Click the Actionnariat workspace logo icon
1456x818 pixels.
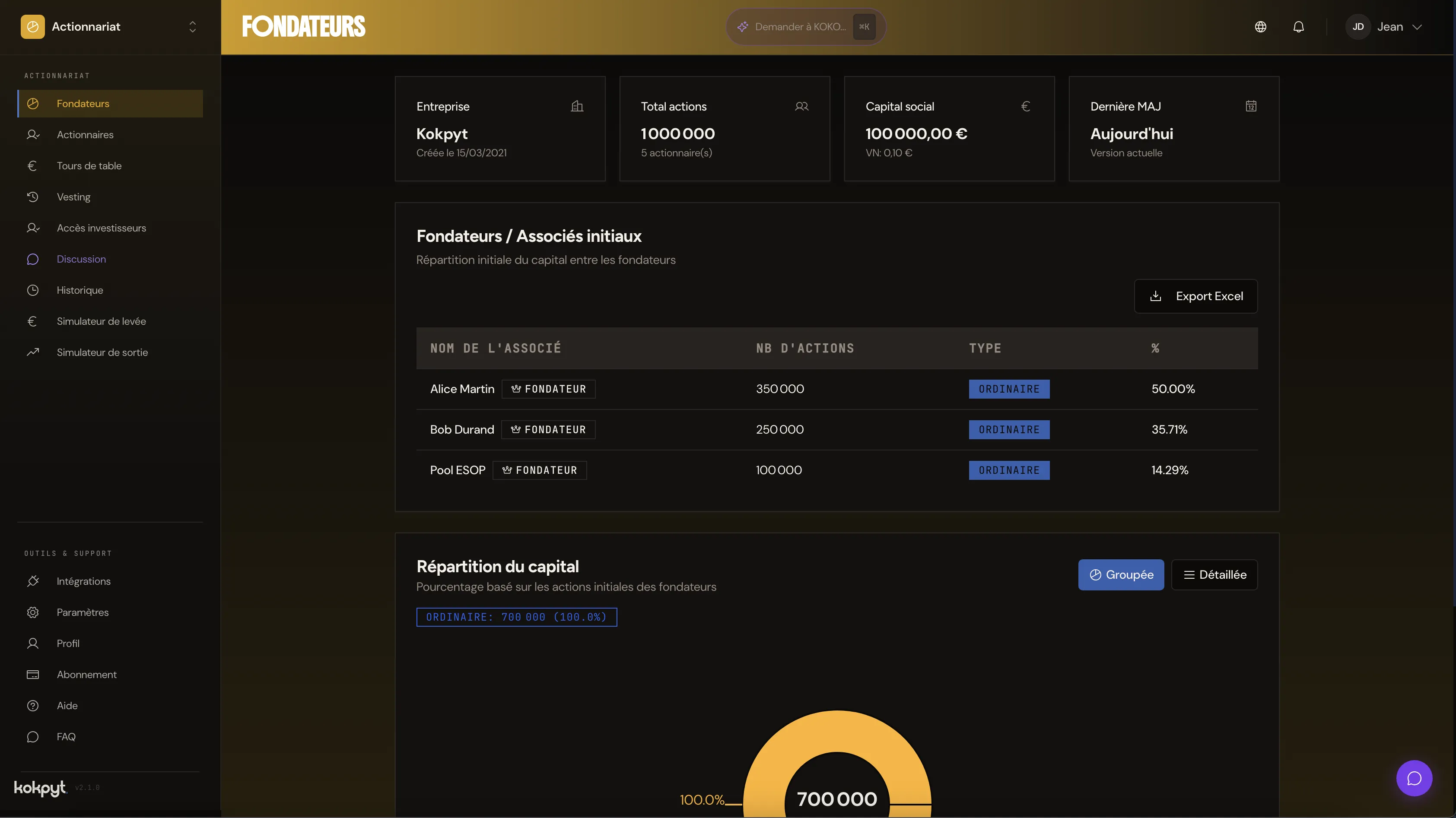click(x=33, y=26)
